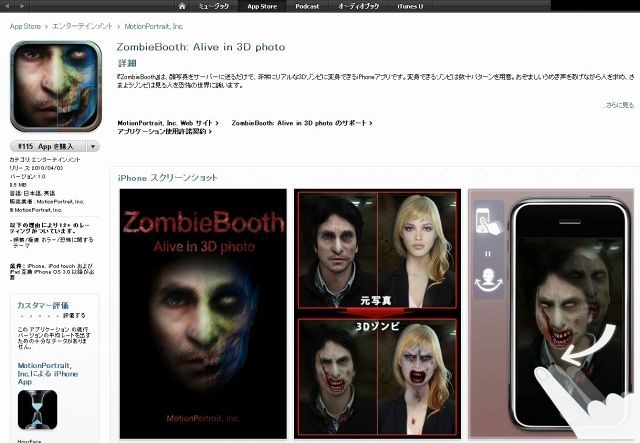Open the HourFace hourglass app icon
Viewport: 640px width, 443px height.
(x=37, y=410)
